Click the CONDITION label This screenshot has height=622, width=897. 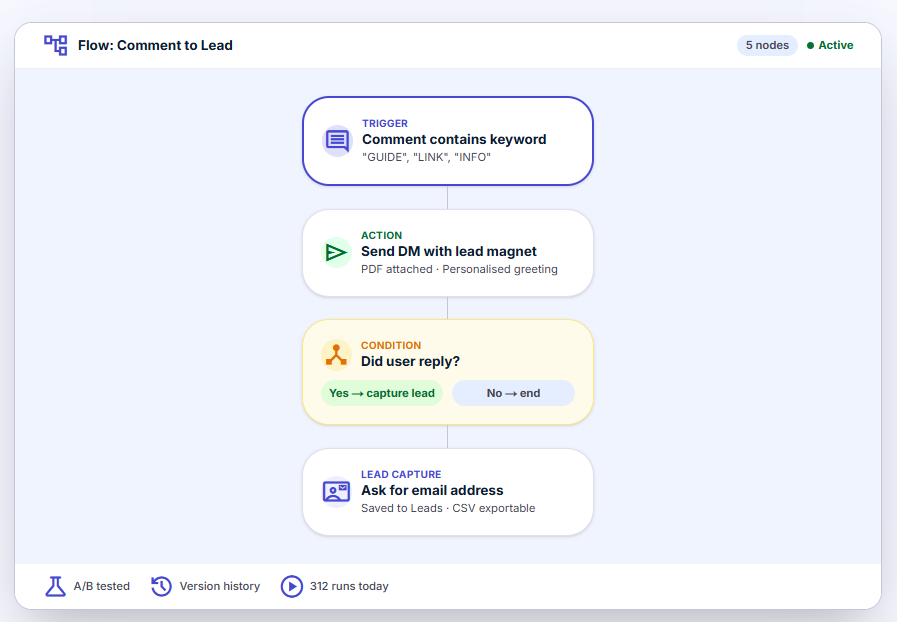[391, 346]
